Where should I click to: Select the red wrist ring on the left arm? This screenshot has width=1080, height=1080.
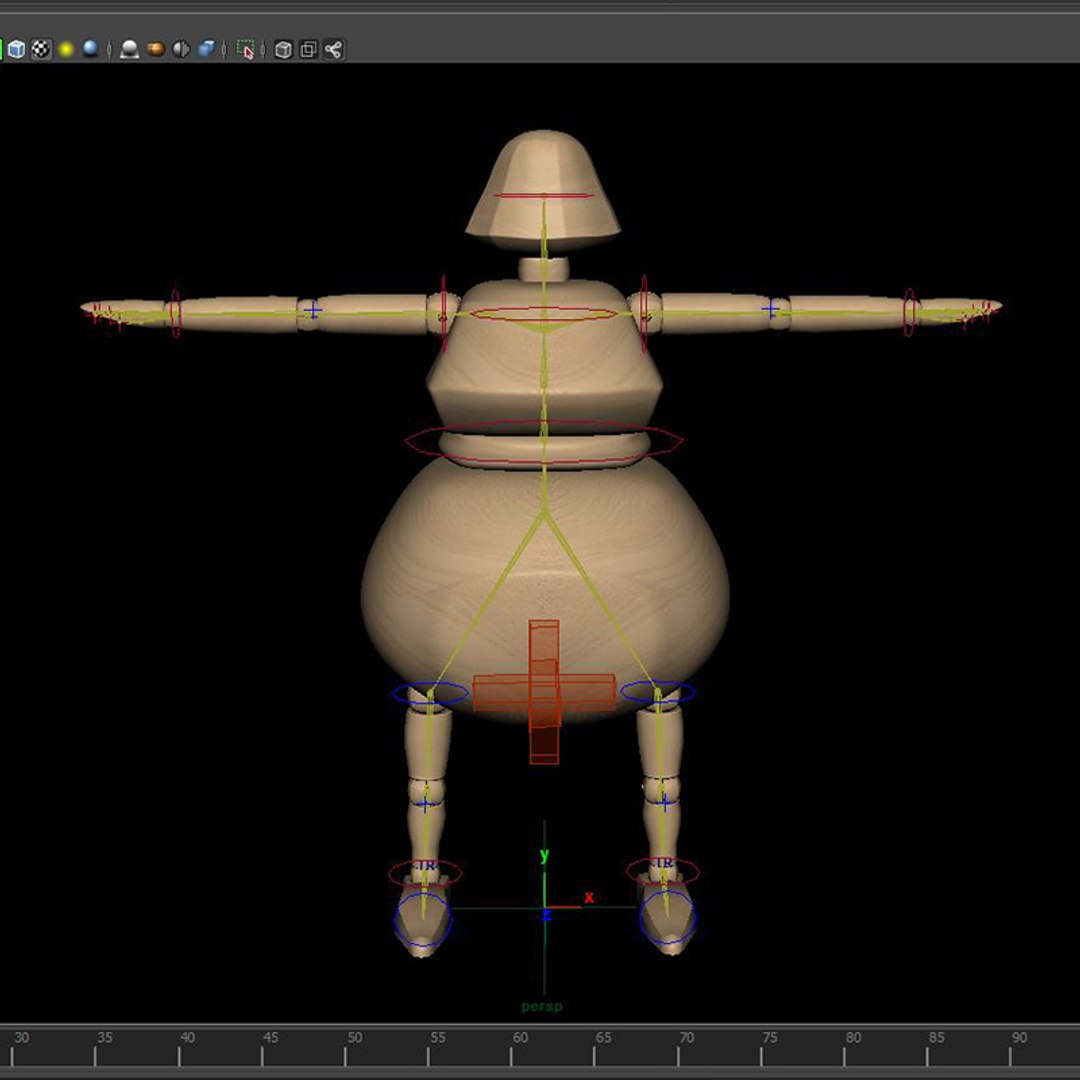(175, 313)
